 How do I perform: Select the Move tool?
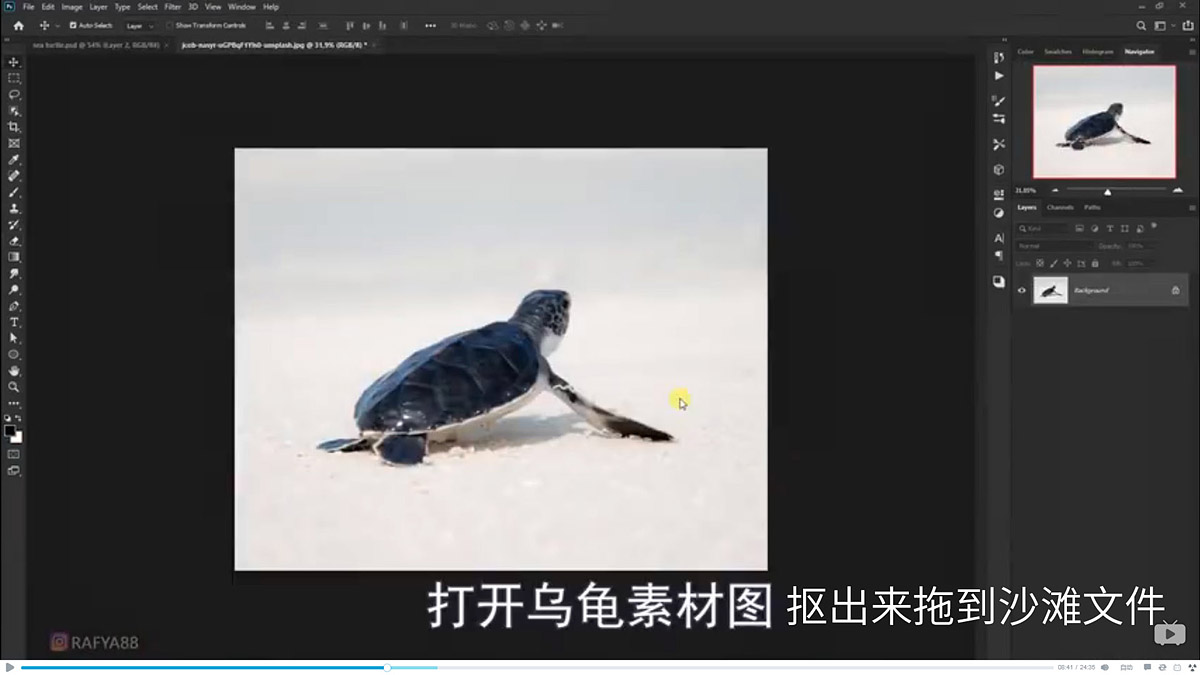(x=14, y=61)
